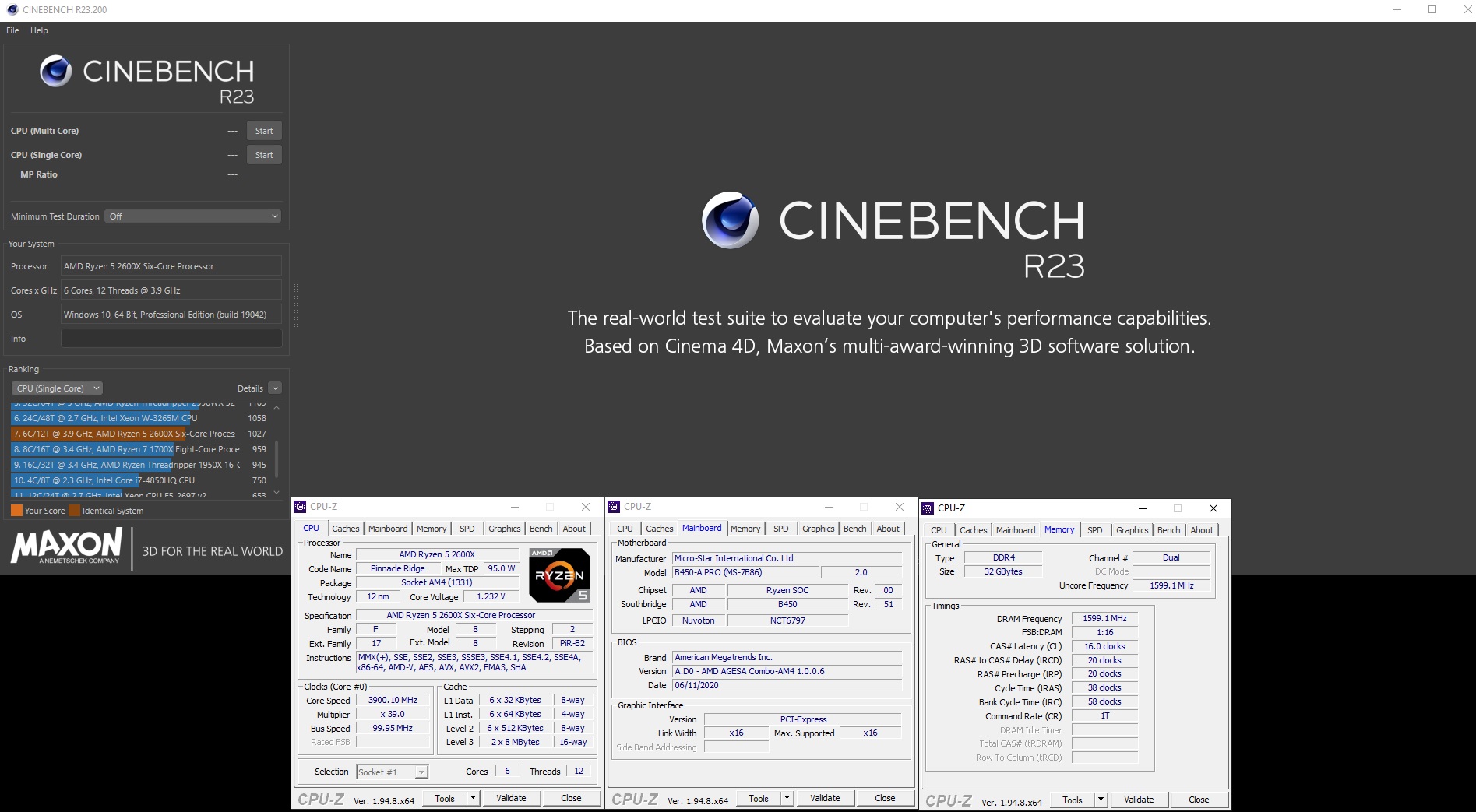Click the DRAM Frequency value field

tap(1104, 618)
